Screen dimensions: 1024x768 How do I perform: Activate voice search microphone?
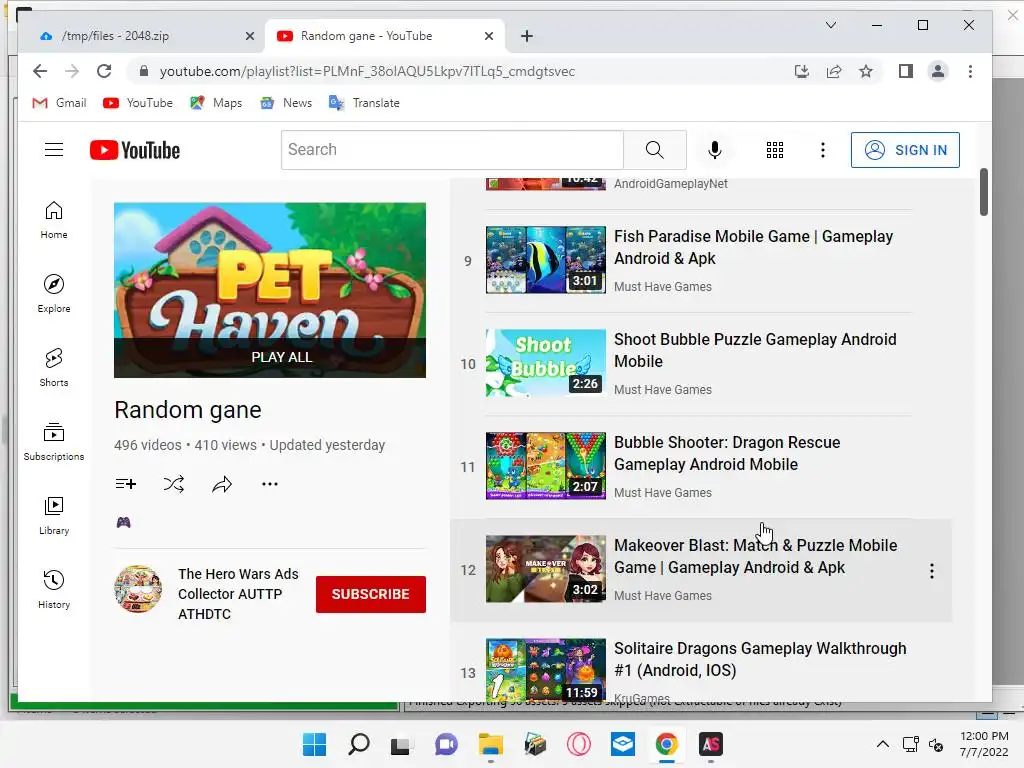715,150
